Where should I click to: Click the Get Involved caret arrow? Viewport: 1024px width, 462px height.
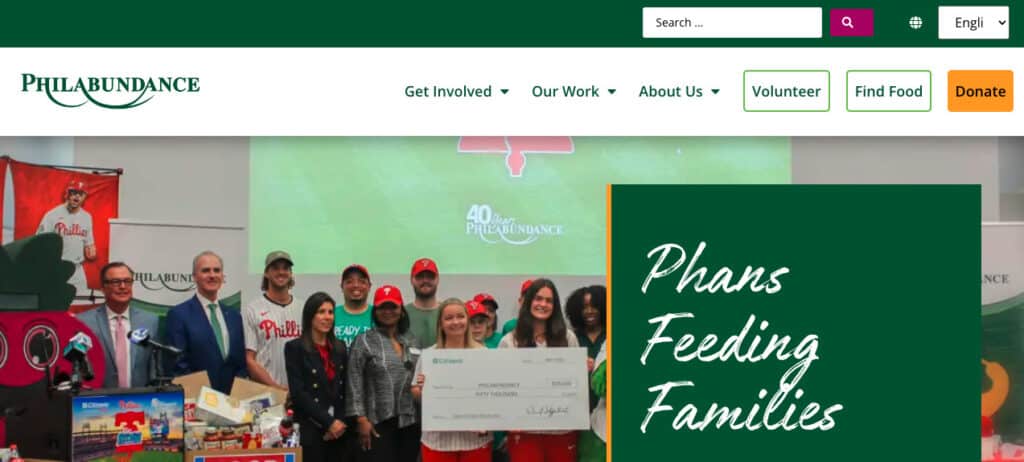pyautogui.click(x=504, y=92)
